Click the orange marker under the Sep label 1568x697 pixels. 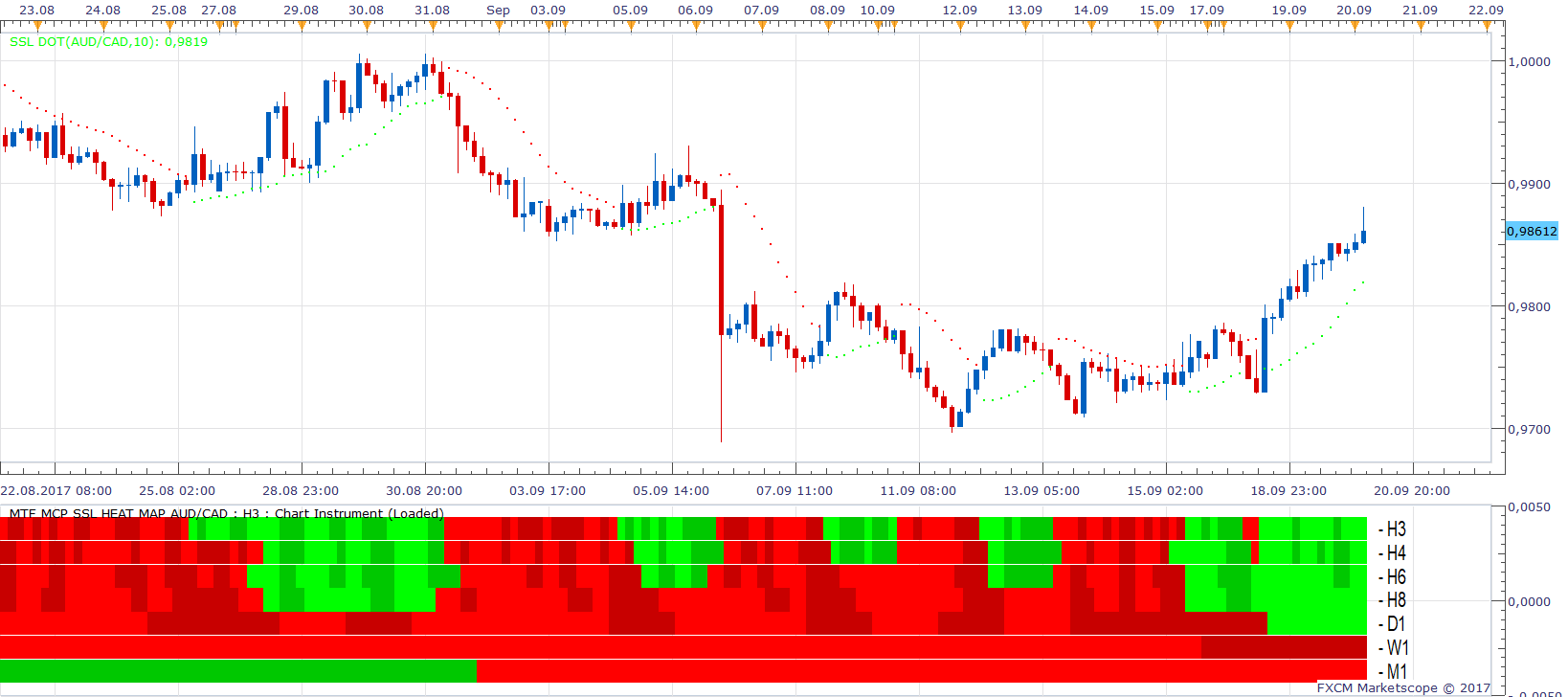click(x=499, y=26)
